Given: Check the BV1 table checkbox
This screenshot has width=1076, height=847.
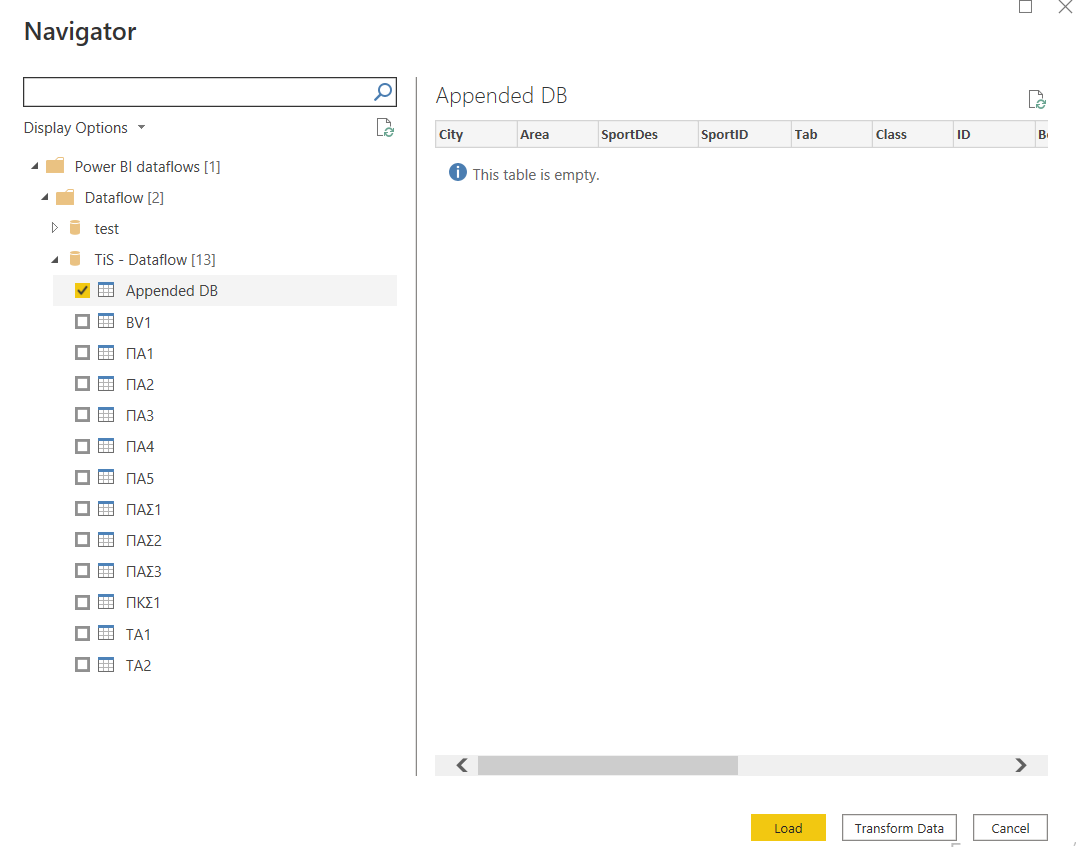Looking at the screenshot, I should point(82,321).
